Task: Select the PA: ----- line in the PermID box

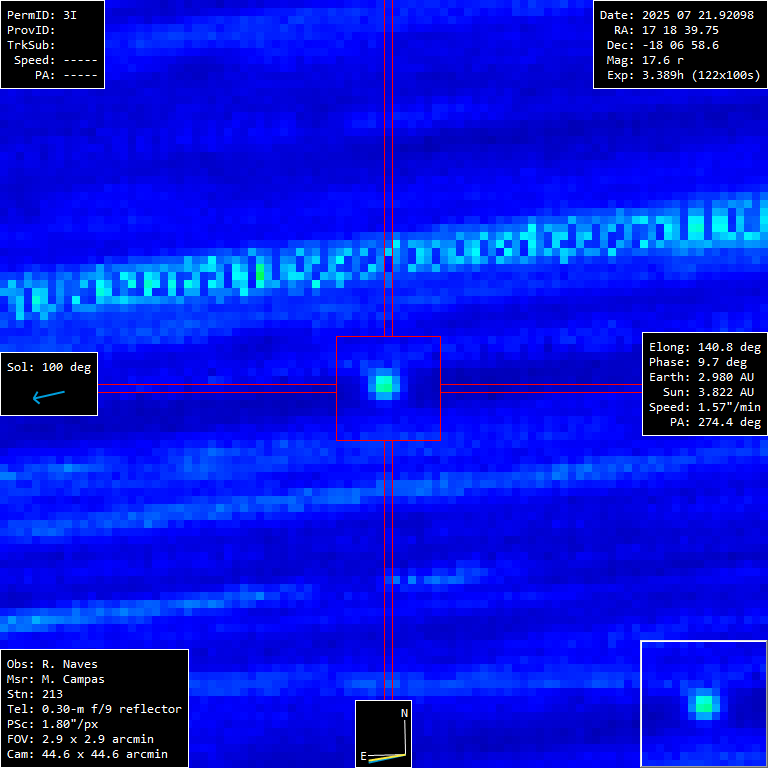Action: point(67,75)
